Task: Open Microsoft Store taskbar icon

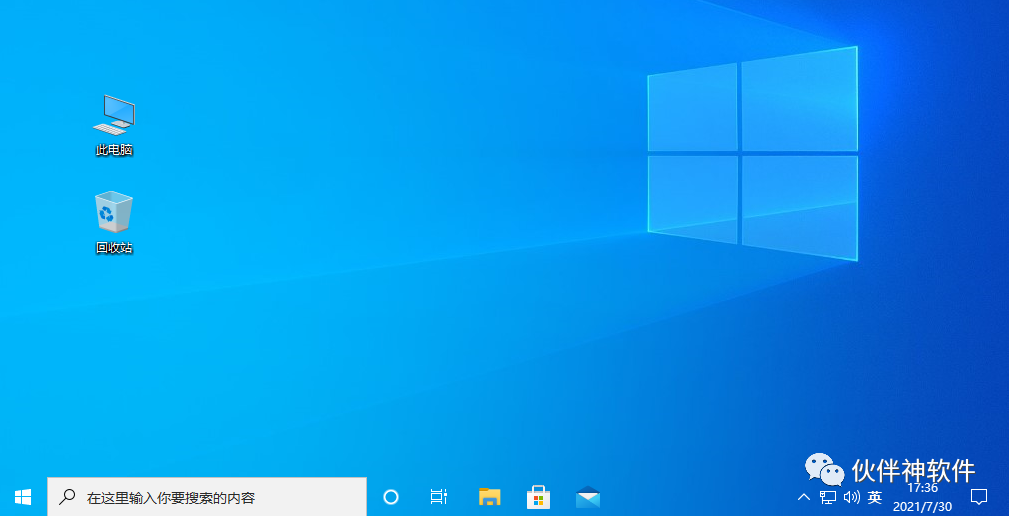Action: [539, 497]
